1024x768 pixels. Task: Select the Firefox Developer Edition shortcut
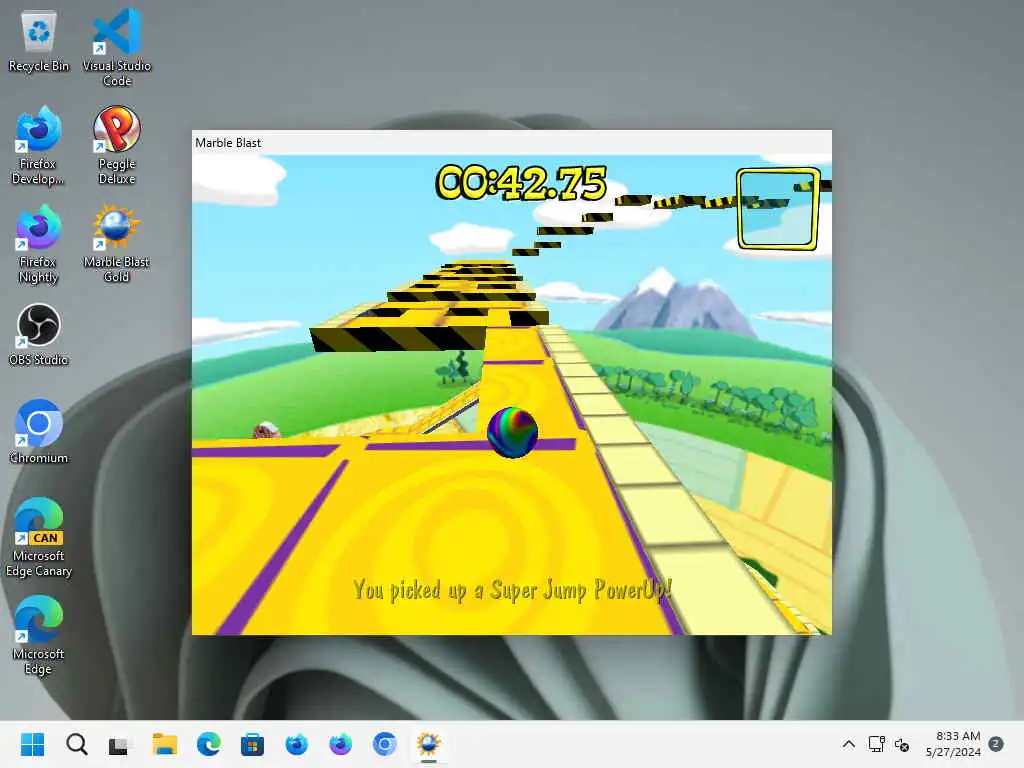tap(39, 146)
